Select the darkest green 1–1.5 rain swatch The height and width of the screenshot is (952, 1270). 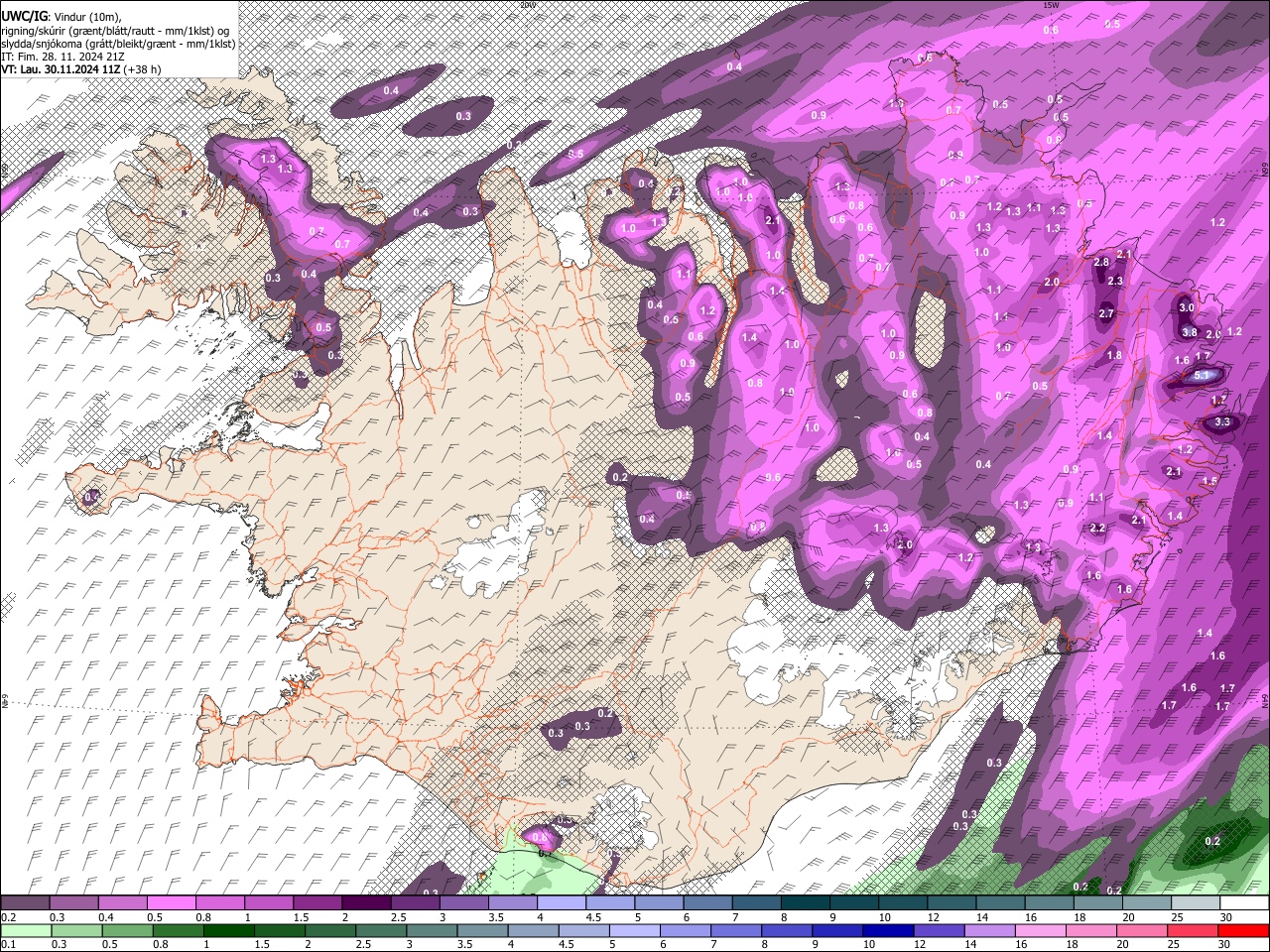(229, 930)
